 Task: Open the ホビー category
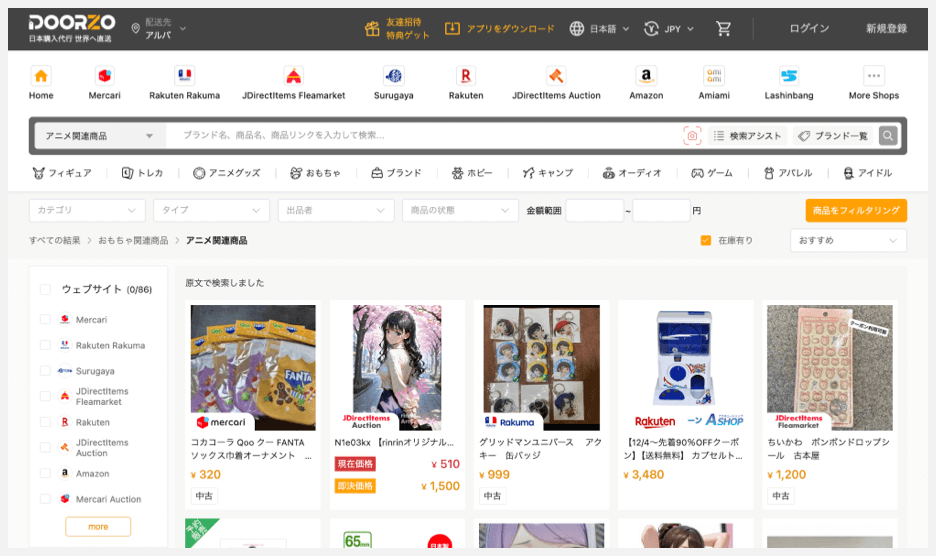click(472, 173)
